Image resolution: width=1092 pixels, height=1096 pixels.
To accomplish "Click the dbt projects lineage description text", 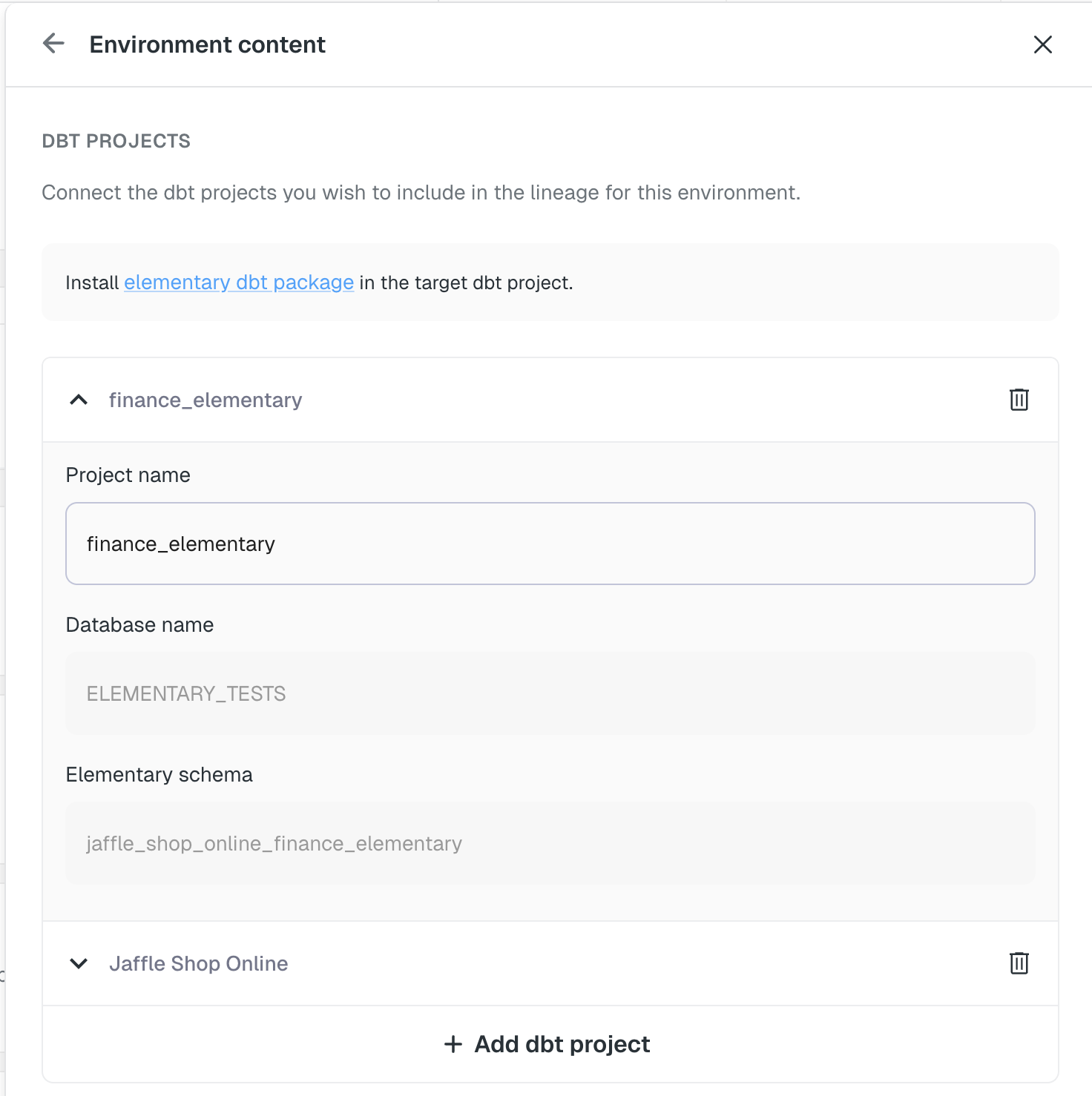I will pos(421,193).
